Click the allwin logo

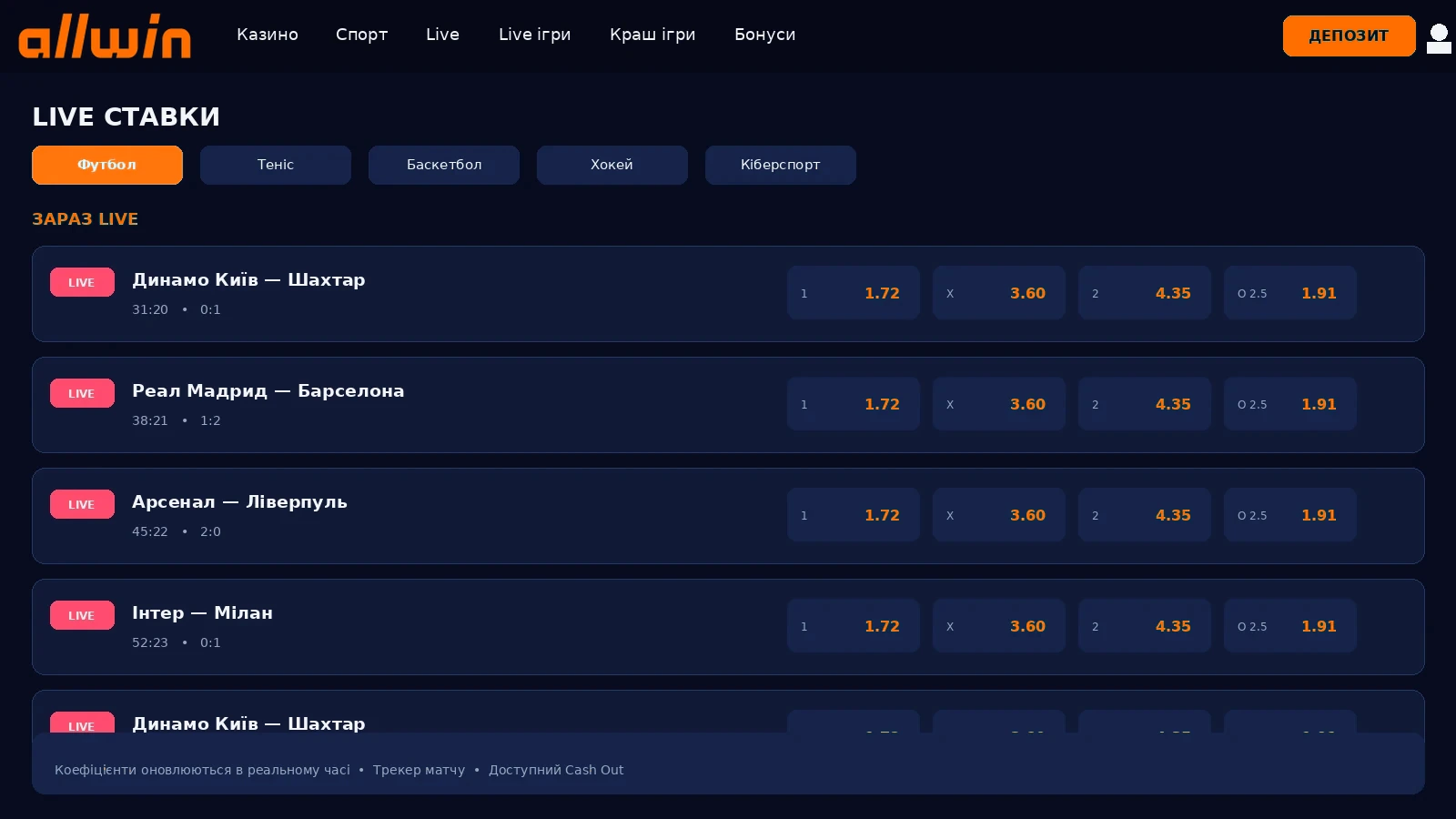pos(105,36)
